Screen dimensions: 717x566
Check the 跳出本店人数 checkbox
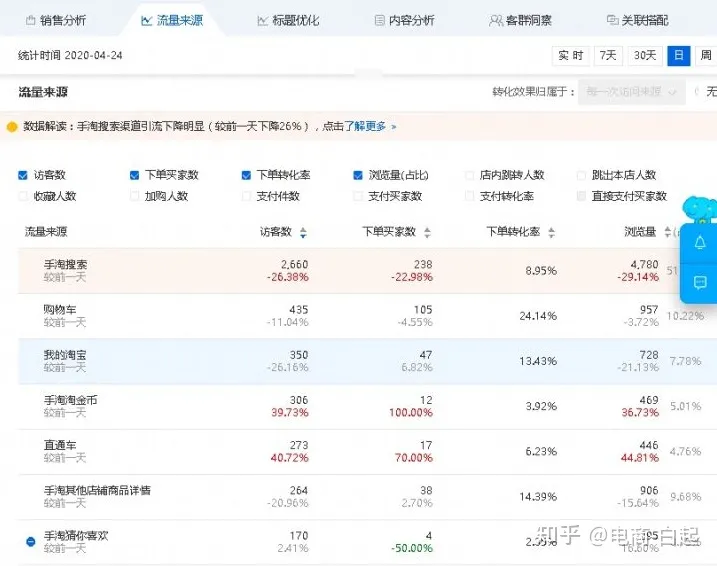pyautogui.click(x=581, y=175)
